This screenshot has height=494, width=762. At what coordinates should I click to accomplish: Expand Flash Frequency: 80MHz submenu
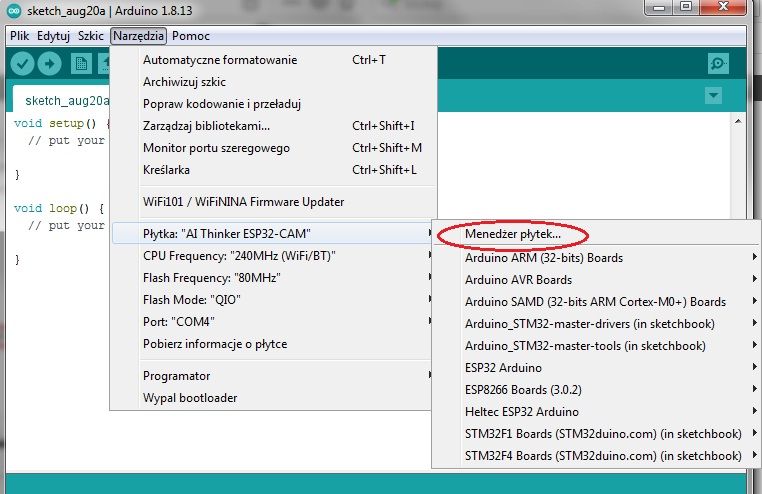[272, 278]
